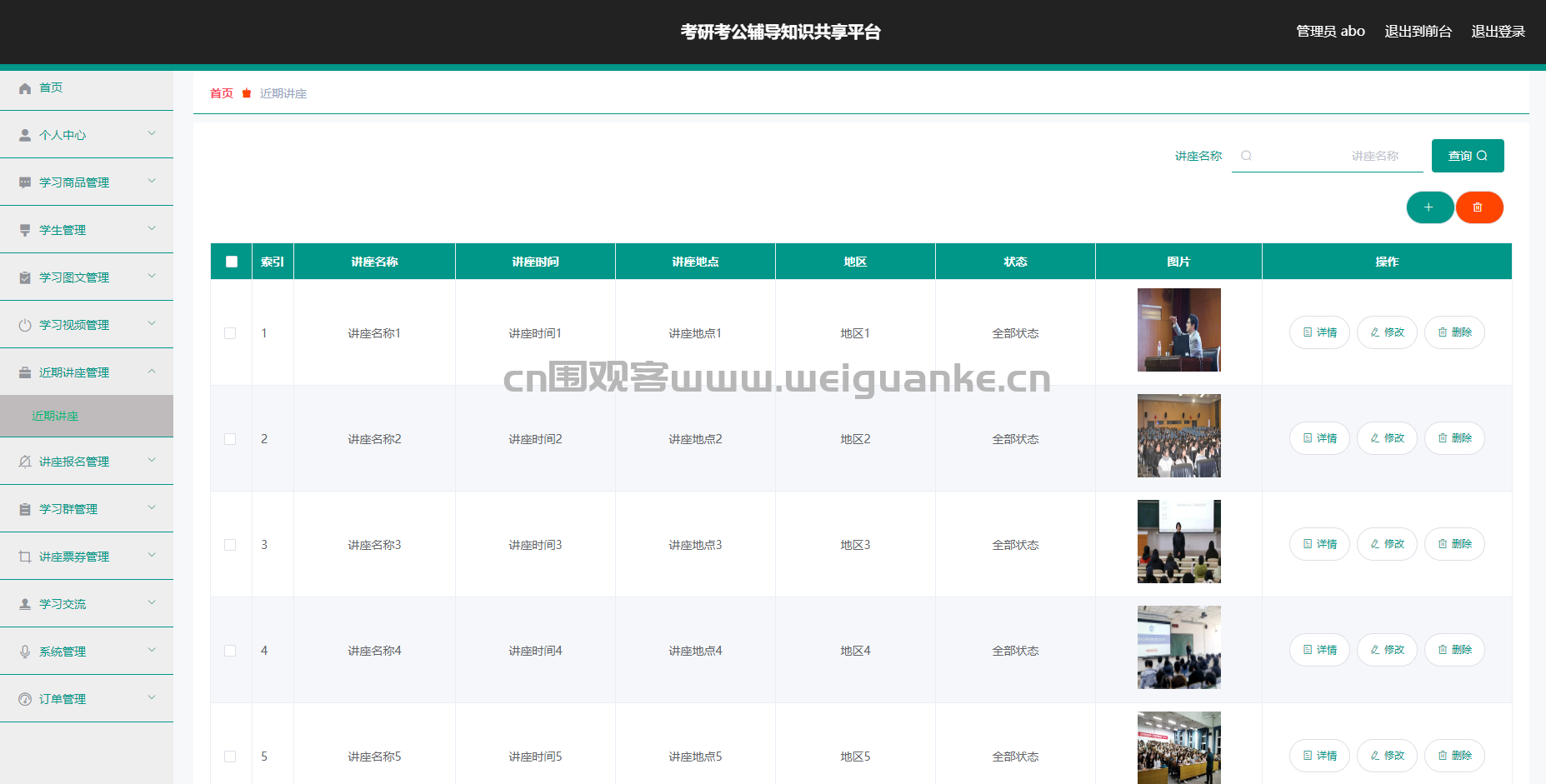Click 退出登录 in the top bar
The image size is (1546, 784).
[1498, 32]
